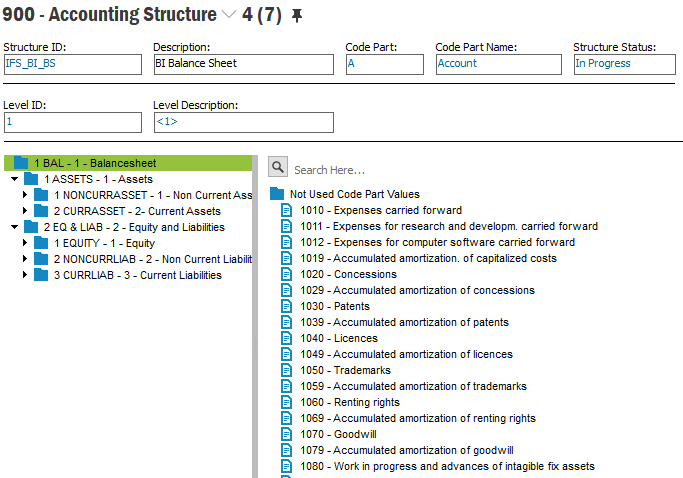Collapse the 2 EQ & LIAB node
Screen dimensions: 683x478
coord(14,227)
